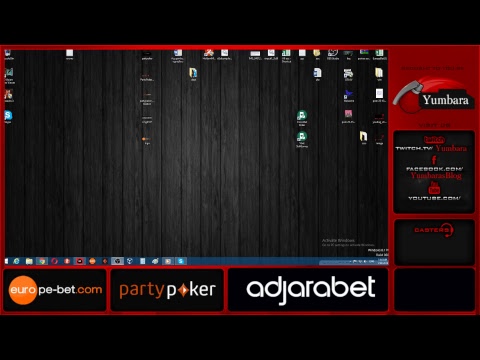480x360 pixels.
Task: Open the Windows Start button on the taskbar
Action: click(x=6, y=261)
